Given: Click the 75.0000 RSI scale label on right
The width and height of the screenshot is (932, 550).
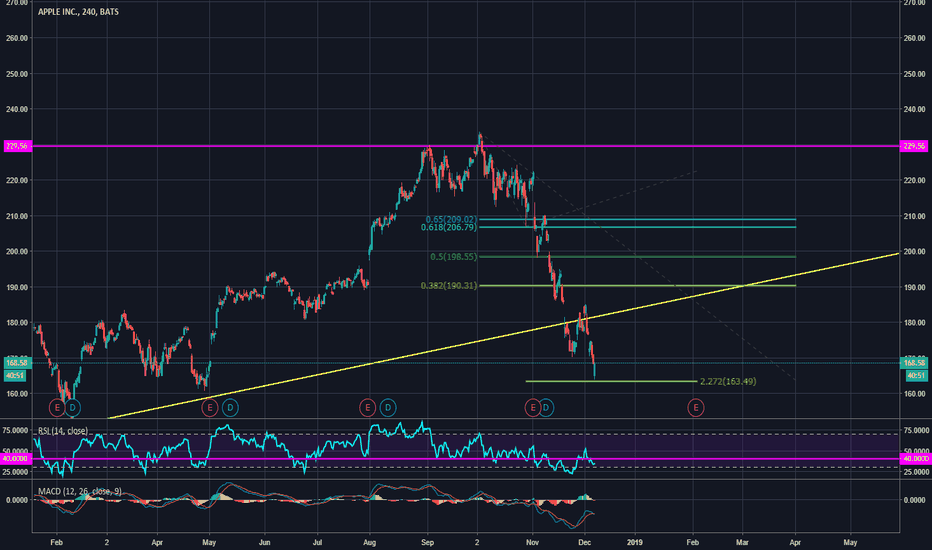Looking at the screenshot, I should tap(915, 430).
